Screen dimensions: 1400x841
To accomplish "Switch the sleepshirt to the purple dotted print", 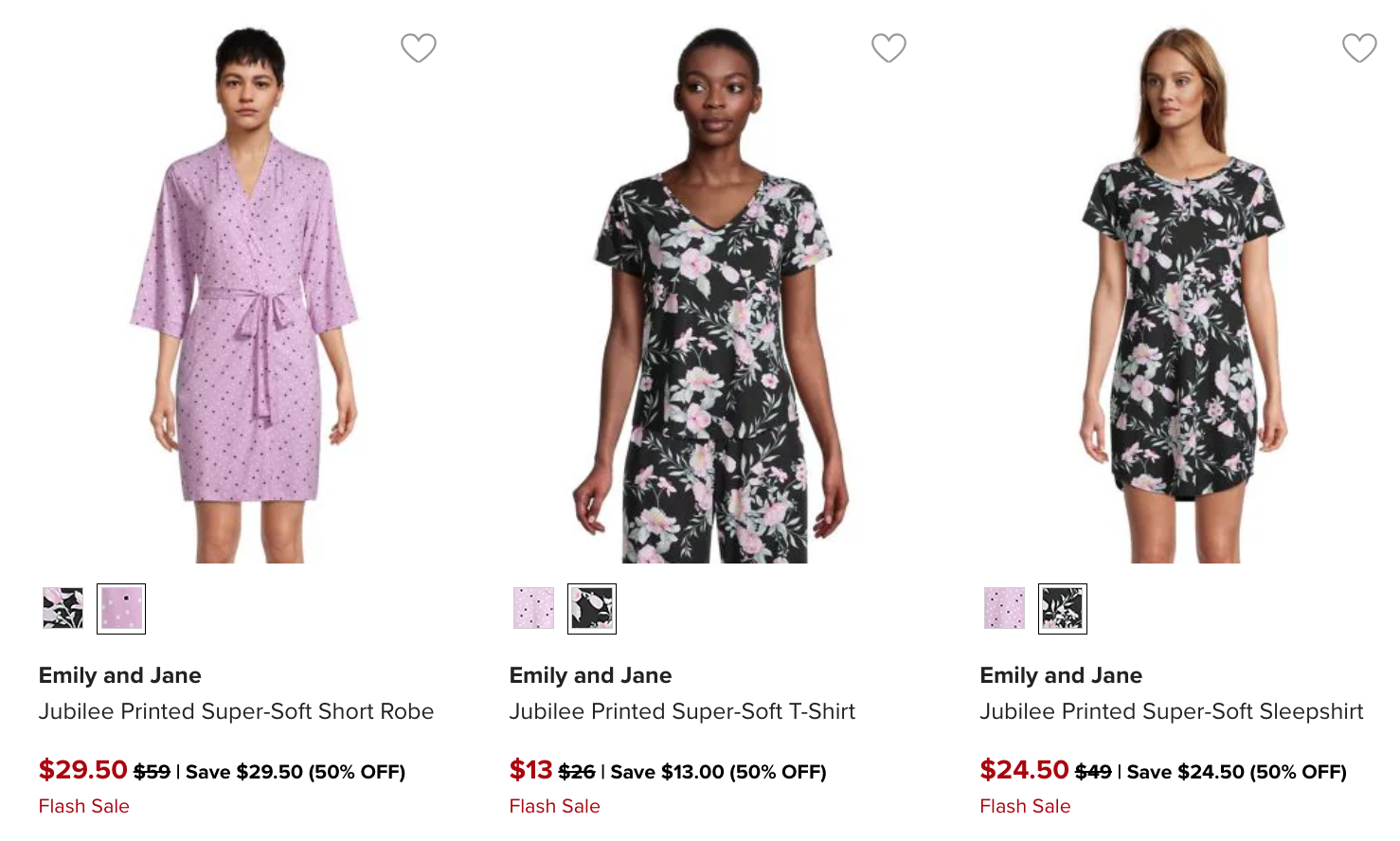I will 1004,609.
